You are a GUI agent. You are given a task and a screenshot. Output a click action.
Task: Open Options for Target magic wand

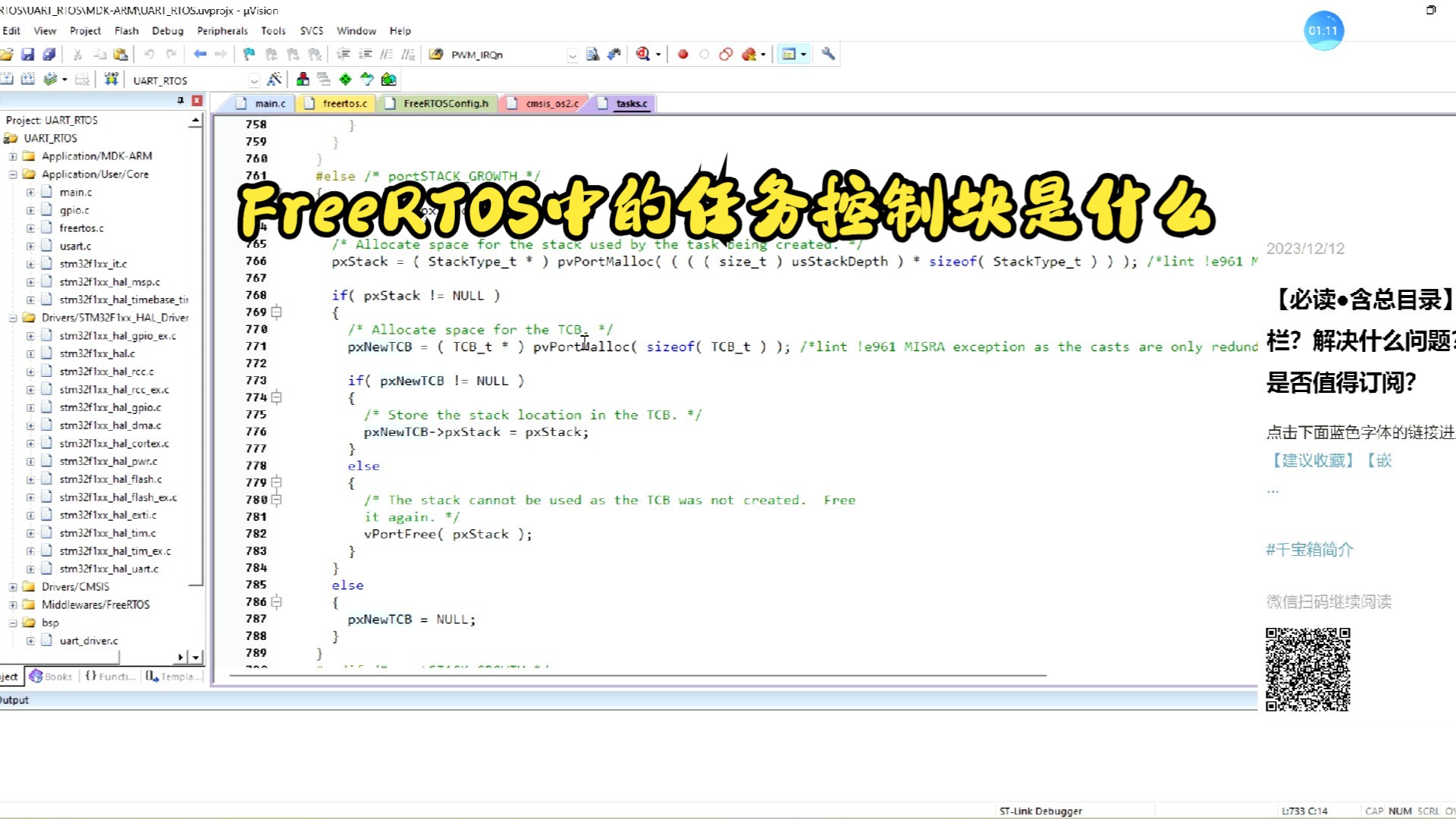click(x=275, y=79)
